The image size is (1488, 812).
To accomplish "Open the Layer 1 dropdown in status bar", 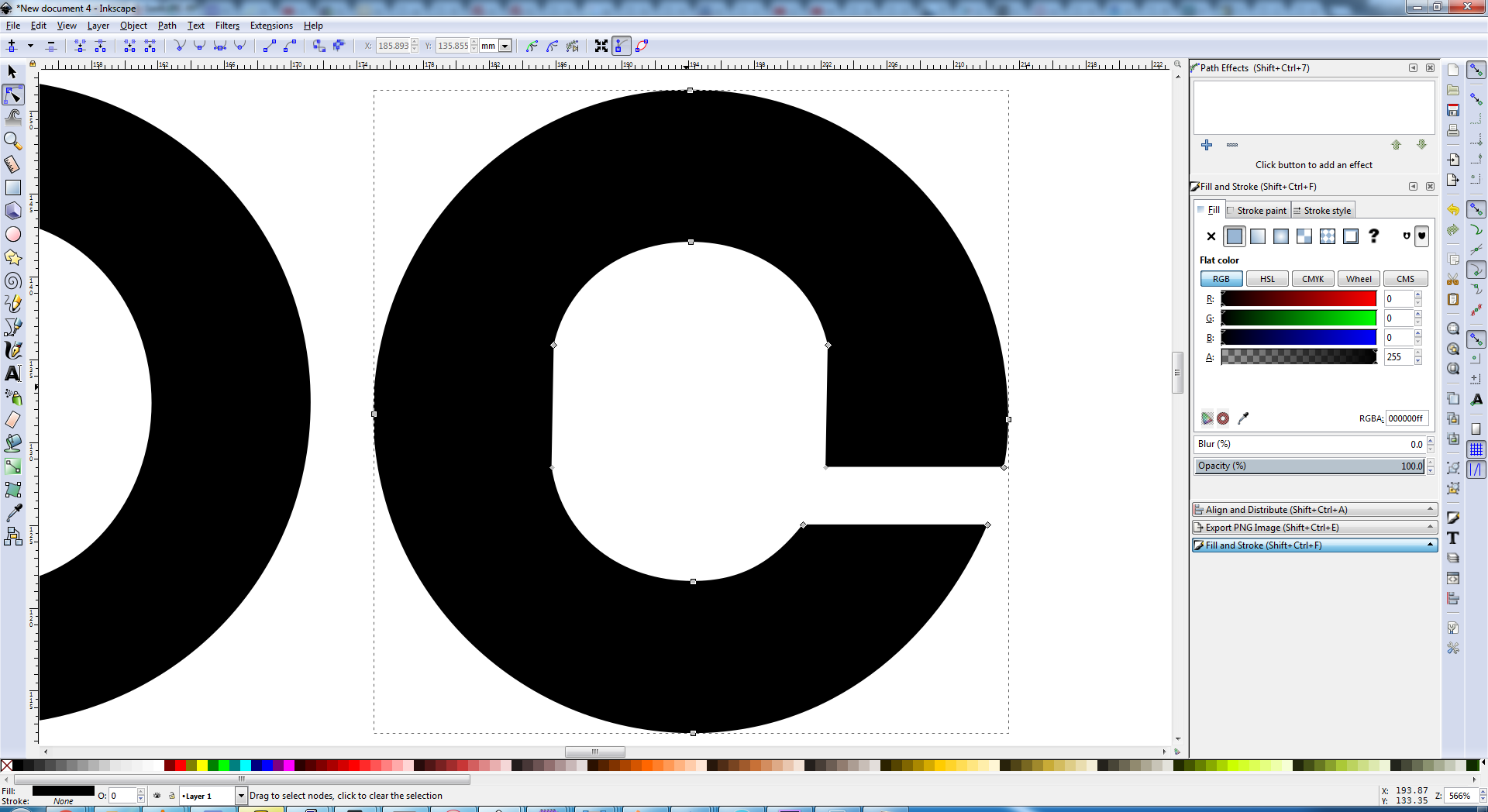I will click(x=240, y=796).
